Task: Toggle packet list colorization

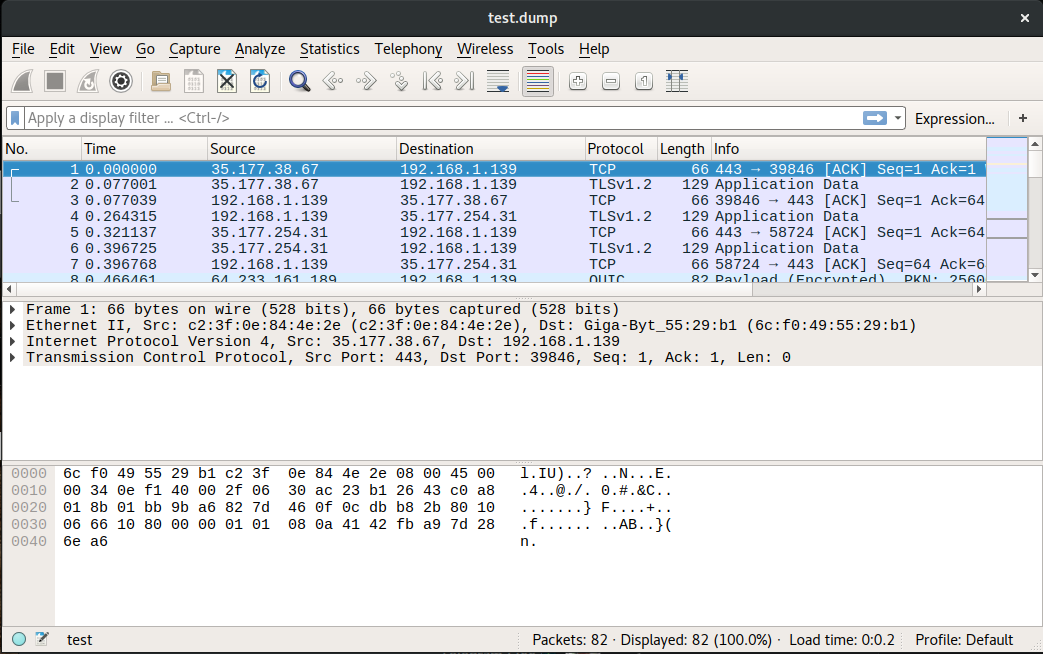Action: pos(538,82)
